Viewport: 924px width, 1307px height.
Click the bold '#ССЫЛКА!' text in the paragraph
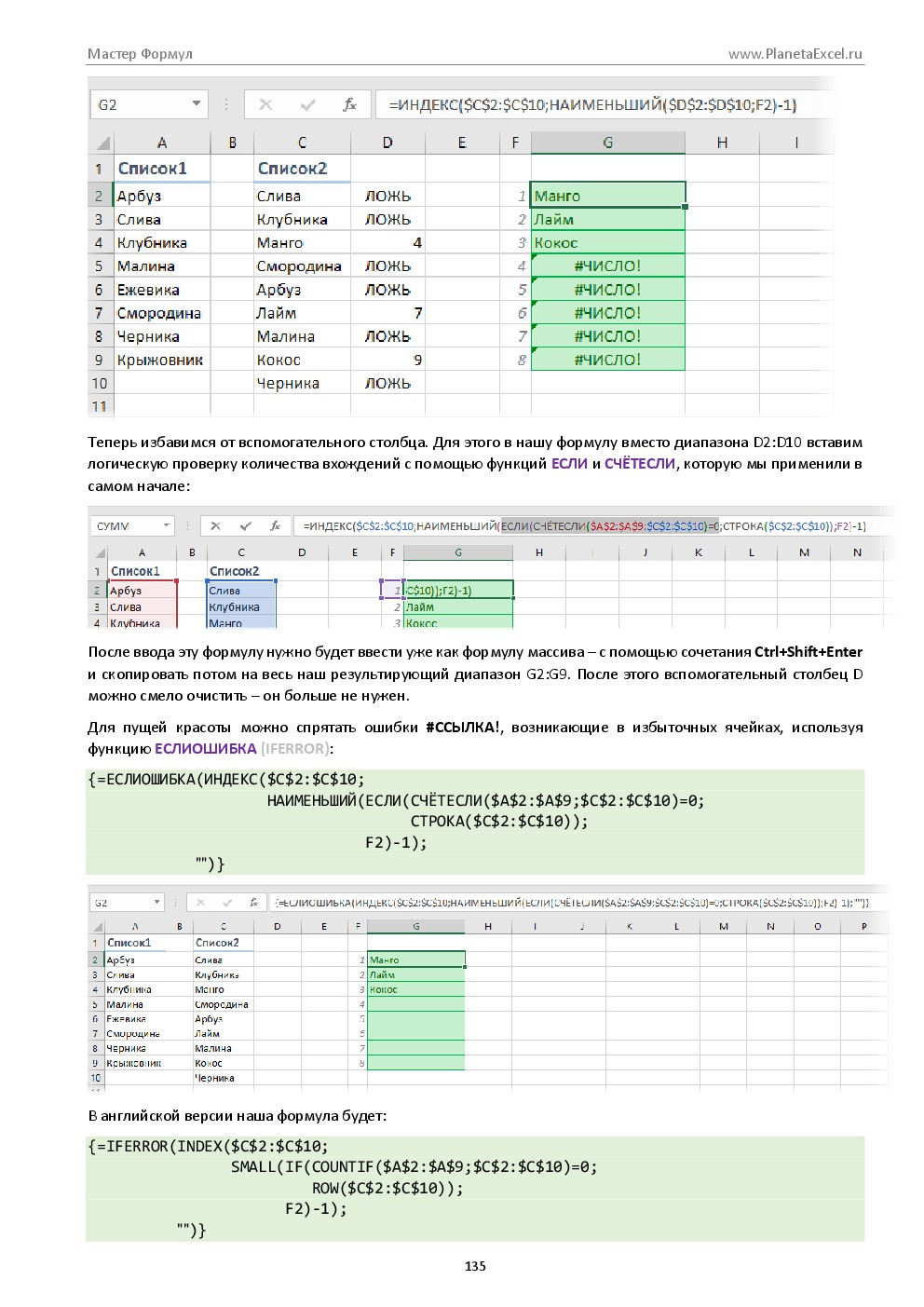[x=463, y=728]
